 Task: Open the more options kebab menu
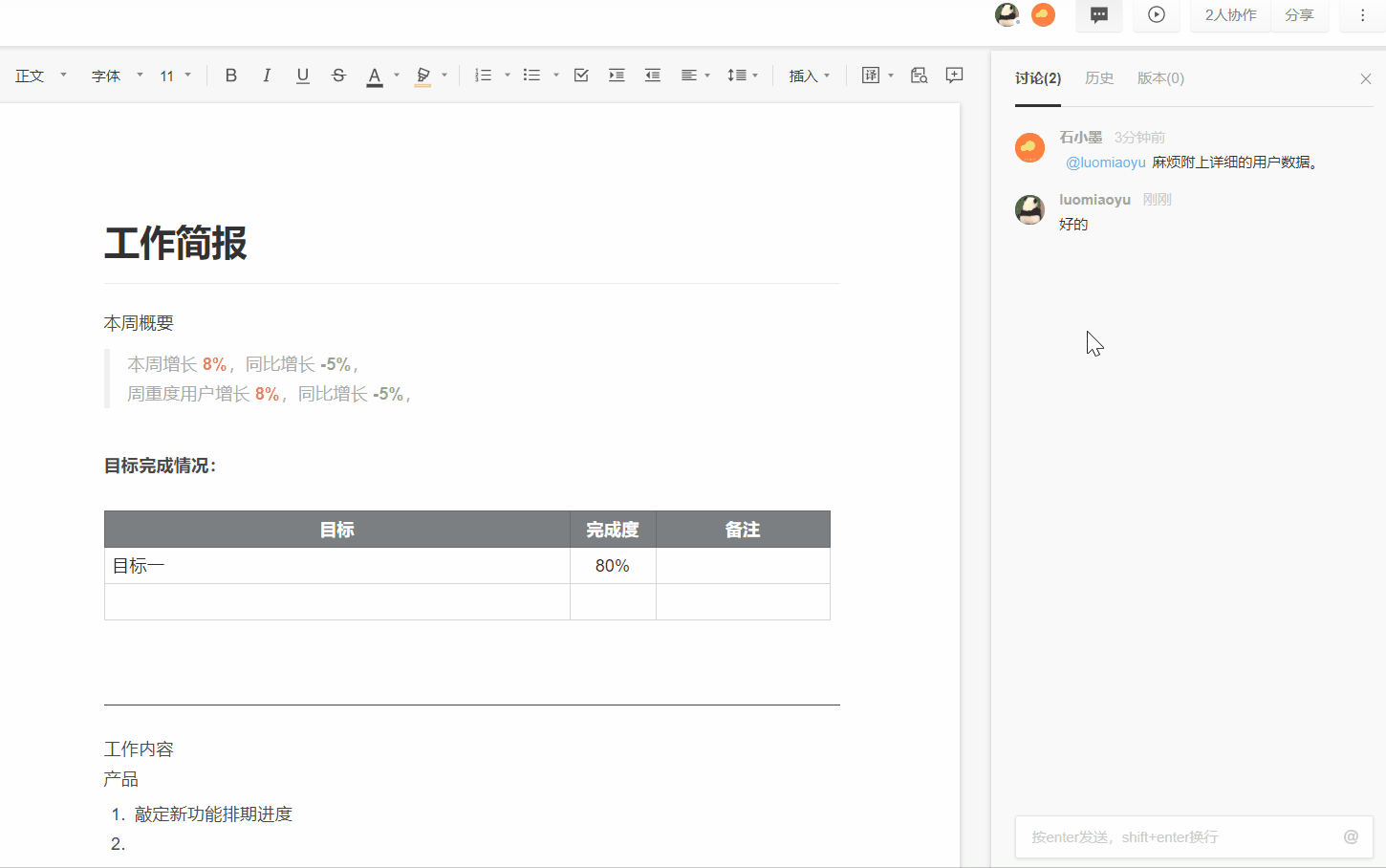[x=1363, y=15]
